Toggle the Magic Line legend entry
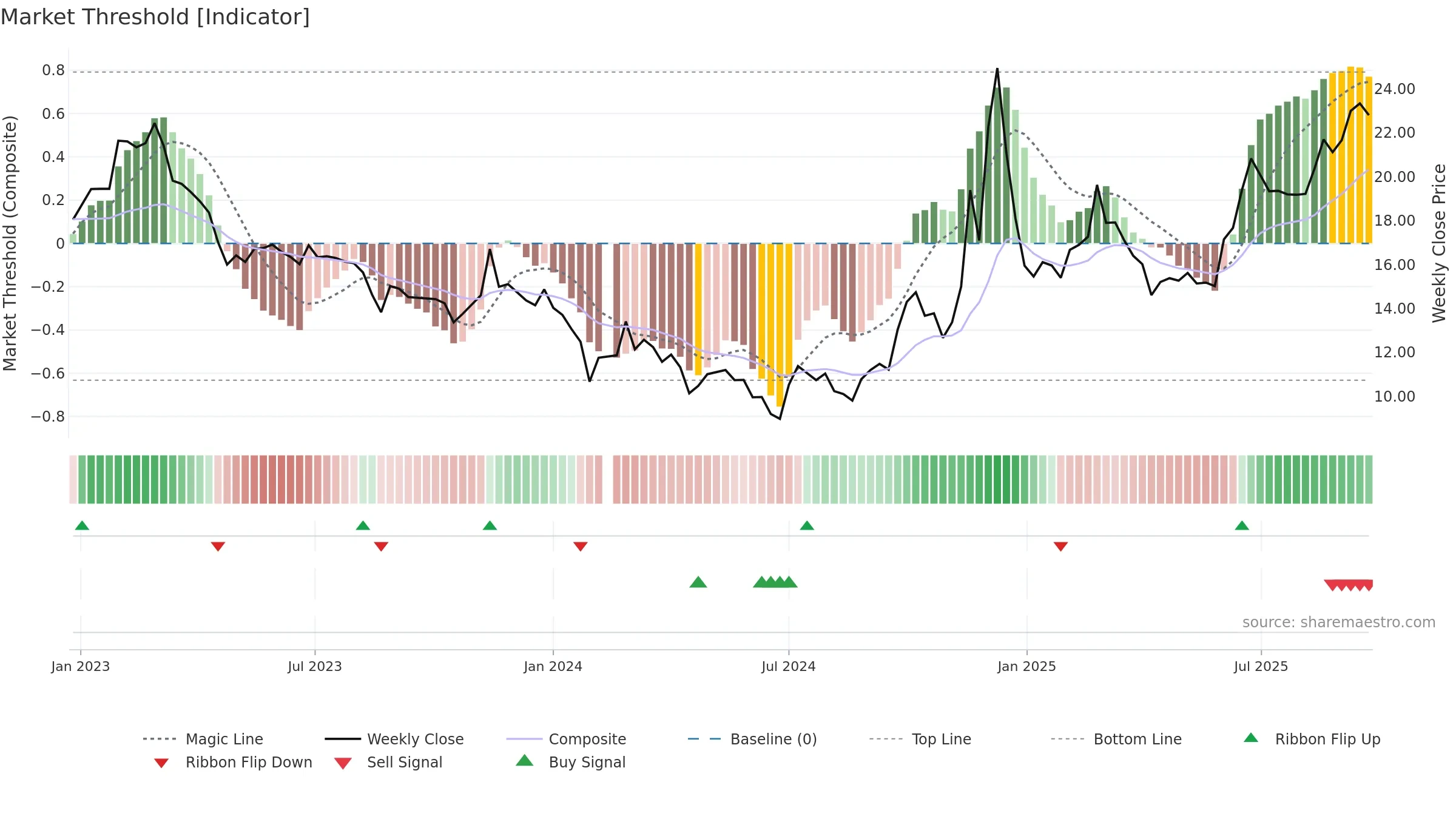The width and height of the screenshot is (1456, 819). pyautogui.click(x=203, y=739)
